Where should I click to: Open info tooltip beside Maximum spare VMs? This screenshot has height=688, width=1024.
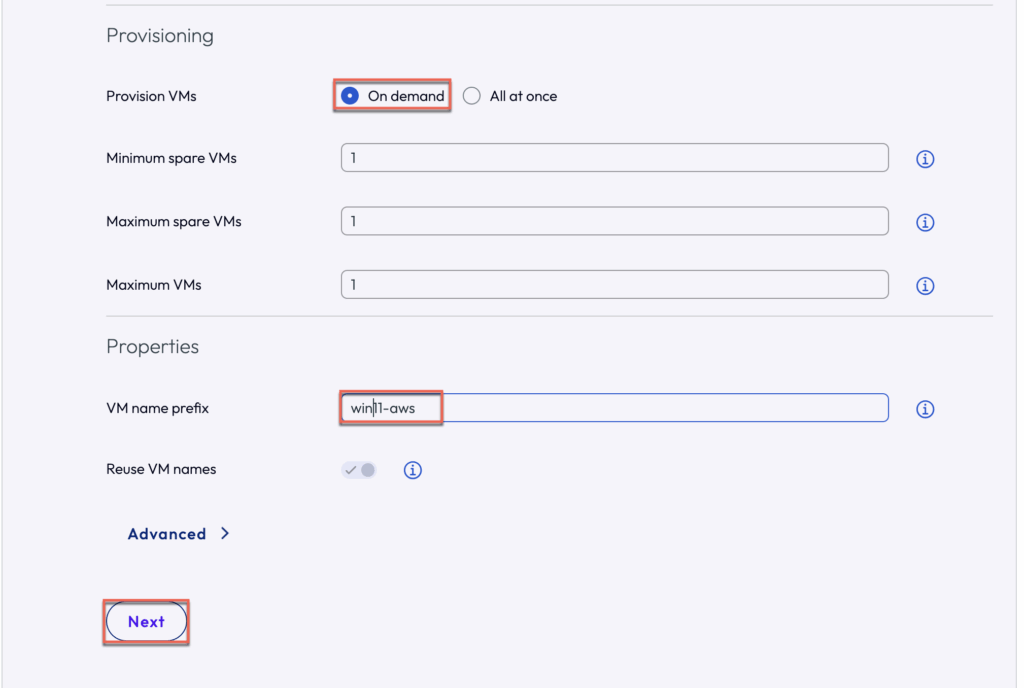925,222
